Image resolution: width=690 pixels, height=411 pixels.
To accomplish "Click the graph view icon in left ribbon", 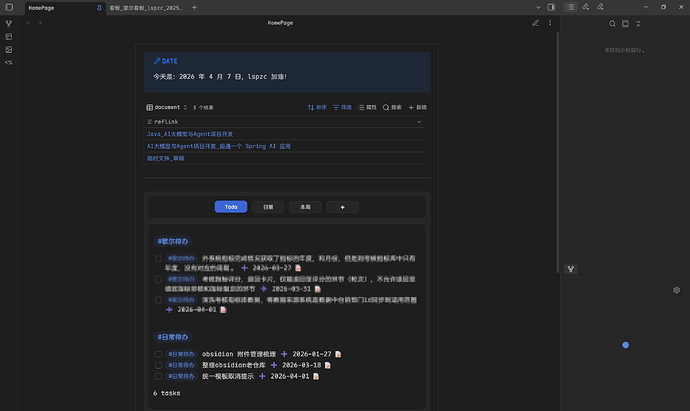I will 9,22.
